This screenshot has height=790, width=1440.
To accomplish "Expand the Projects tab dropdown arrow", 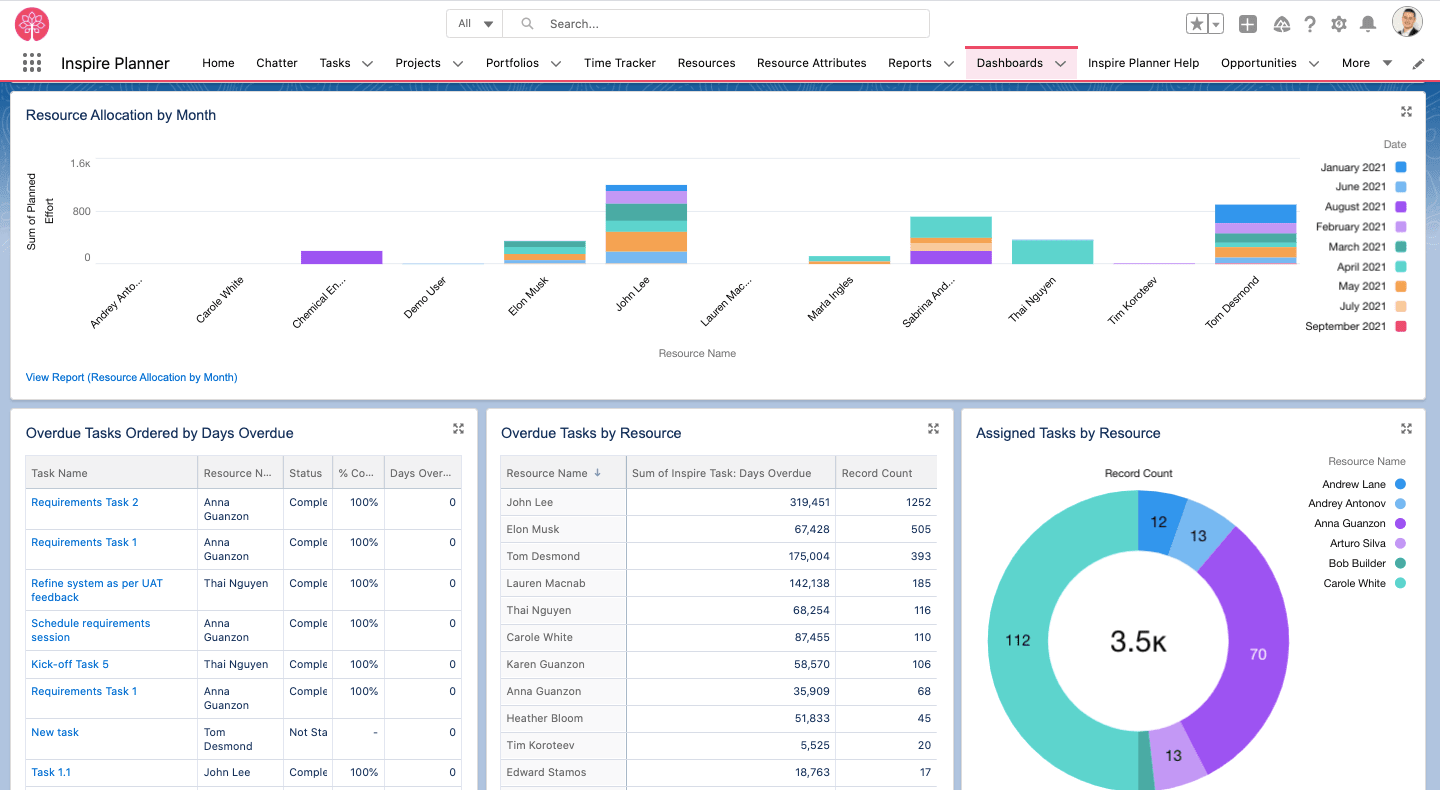I will coord(458,63).
